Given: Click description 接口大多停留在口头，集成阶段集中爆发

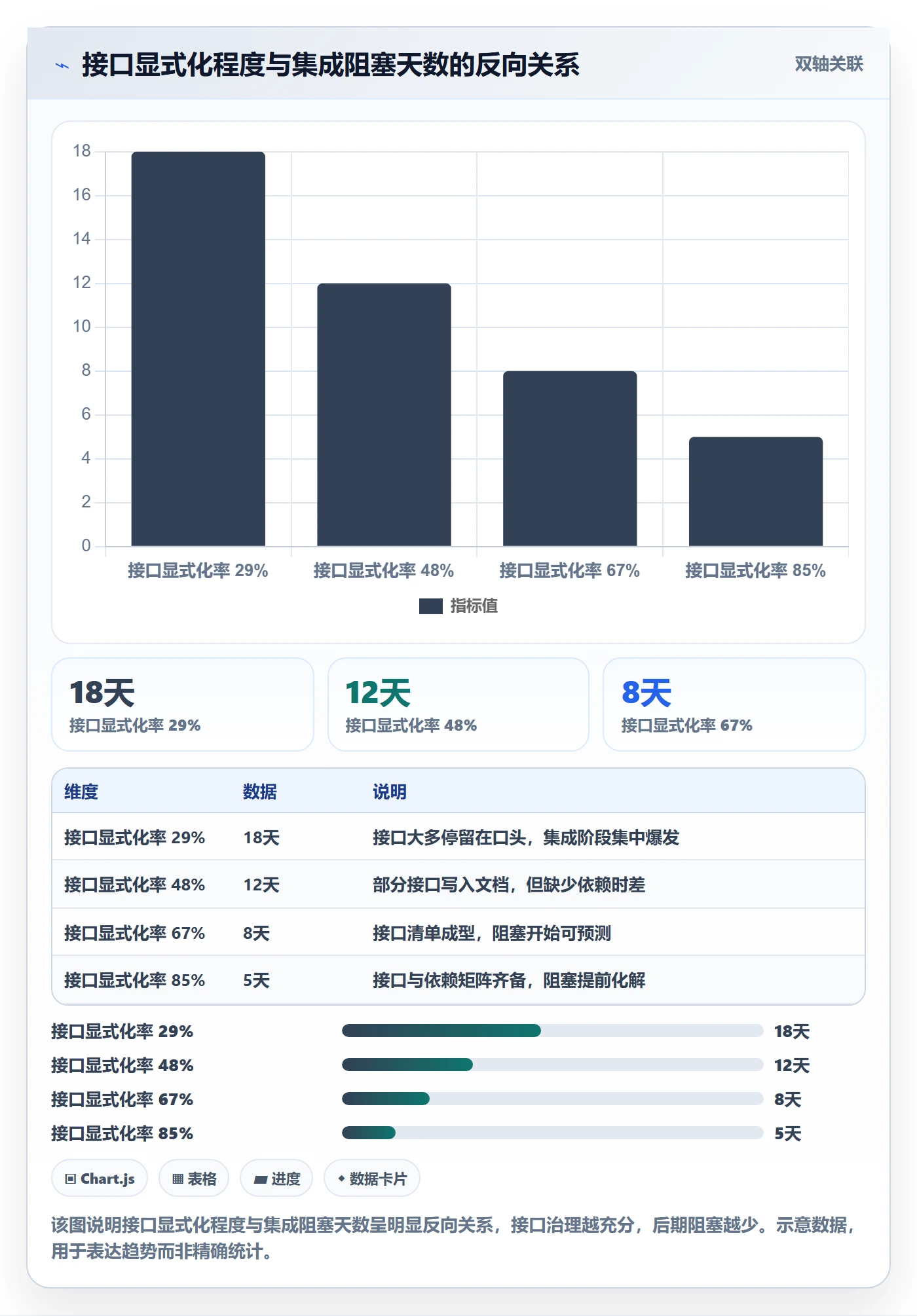Looking at the screenshot, I should 526,837.
